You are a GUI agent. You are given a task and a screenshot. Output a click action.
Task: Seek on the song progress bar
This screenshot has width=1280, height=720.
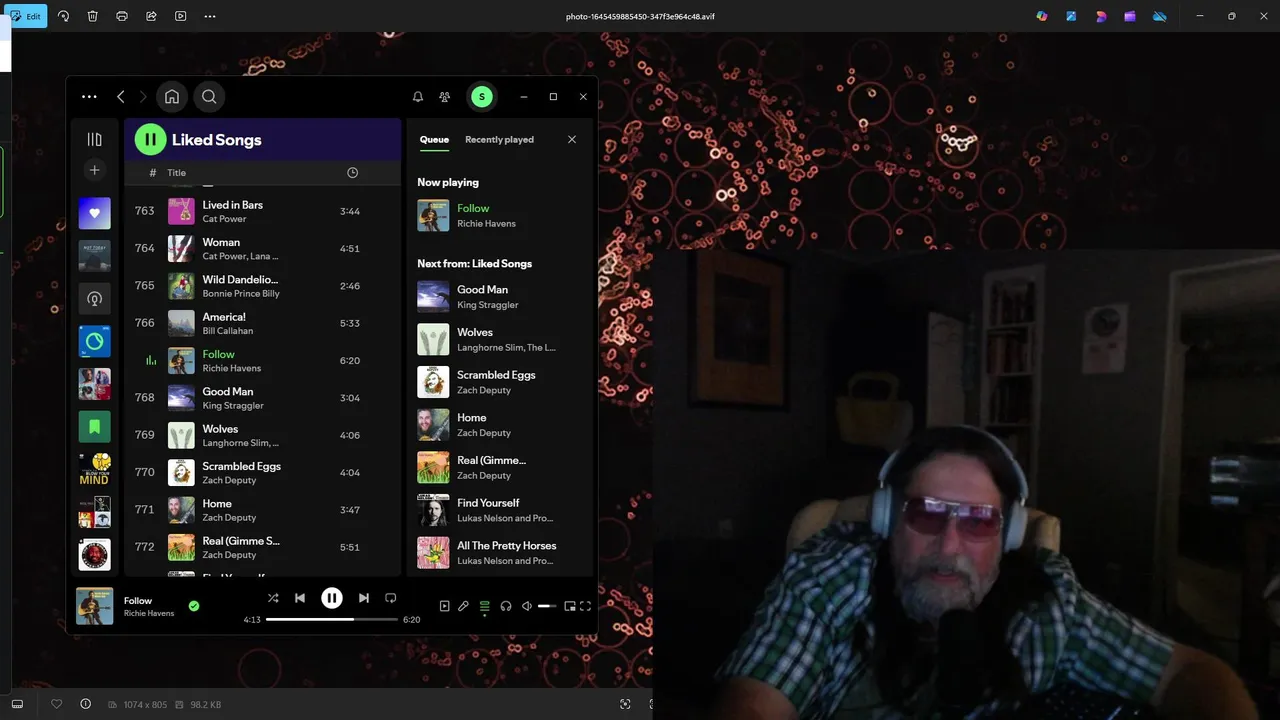pyautogui.click(x=332, y=620)
